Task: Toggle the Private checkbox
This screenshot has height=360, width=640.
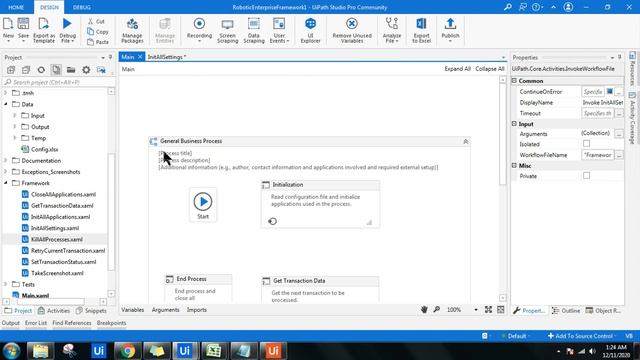Action: (587, 176)
